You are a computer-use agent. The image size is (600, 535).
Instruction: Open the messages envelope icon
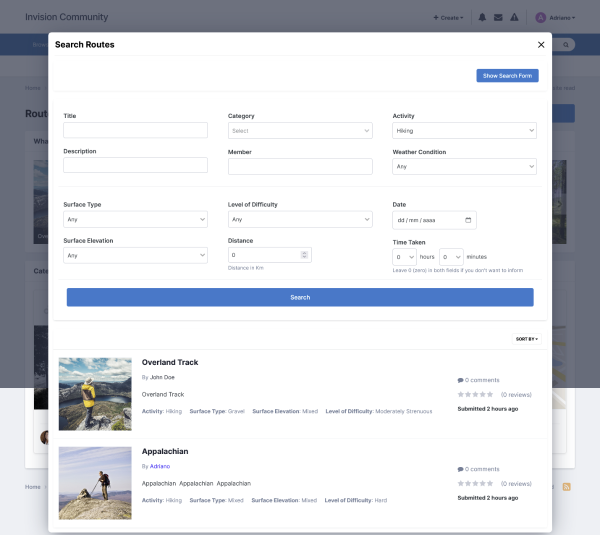[x=498, y=17]
